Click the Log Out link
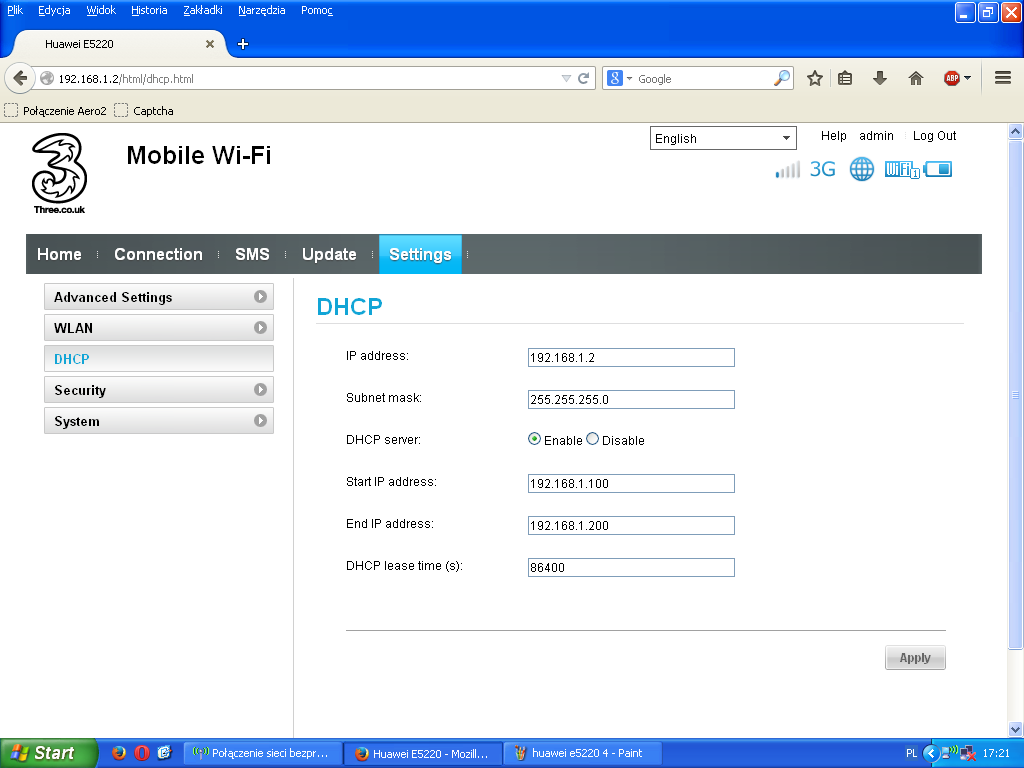The image size is (1024, 768). [x=934, y=136]
